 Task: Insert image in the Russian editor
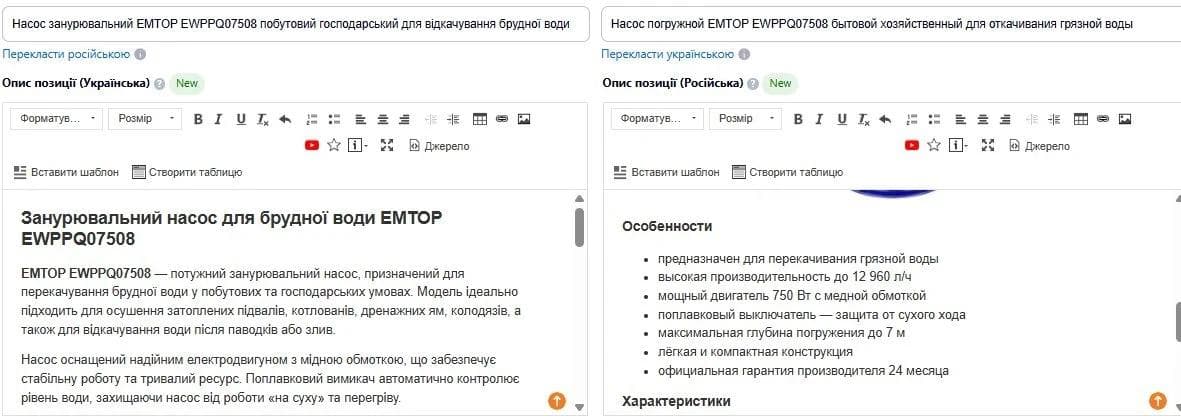click(x=1125, y=119)
